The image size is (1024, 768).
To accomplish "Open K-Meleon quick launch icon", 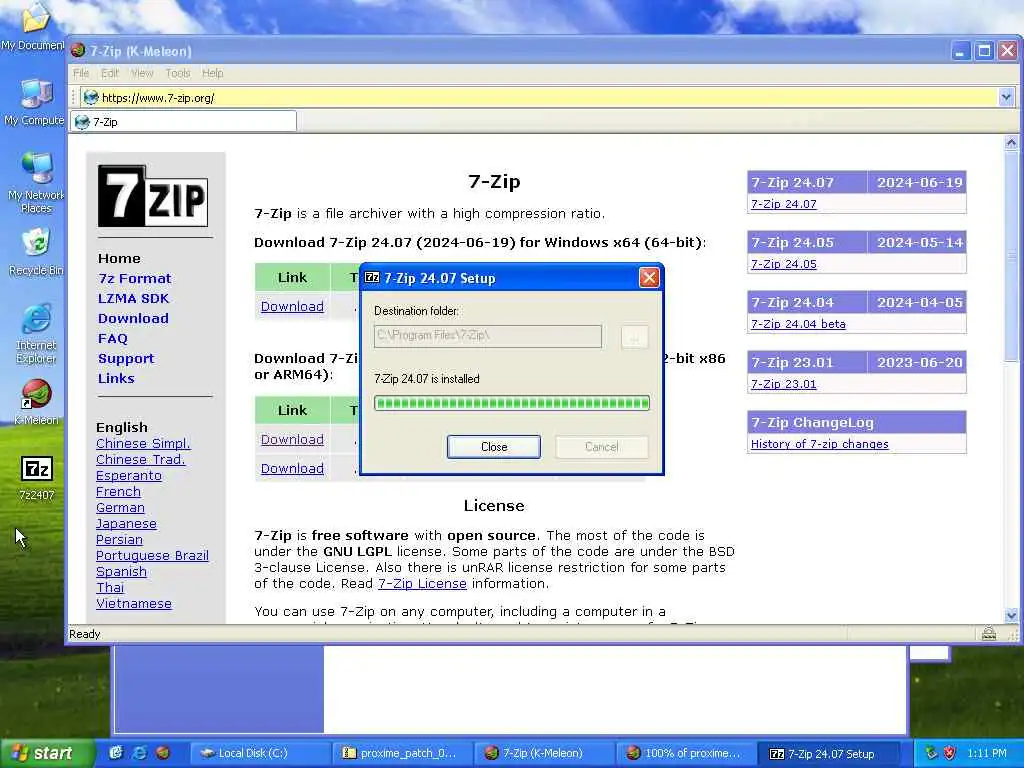I will point(163,753).
